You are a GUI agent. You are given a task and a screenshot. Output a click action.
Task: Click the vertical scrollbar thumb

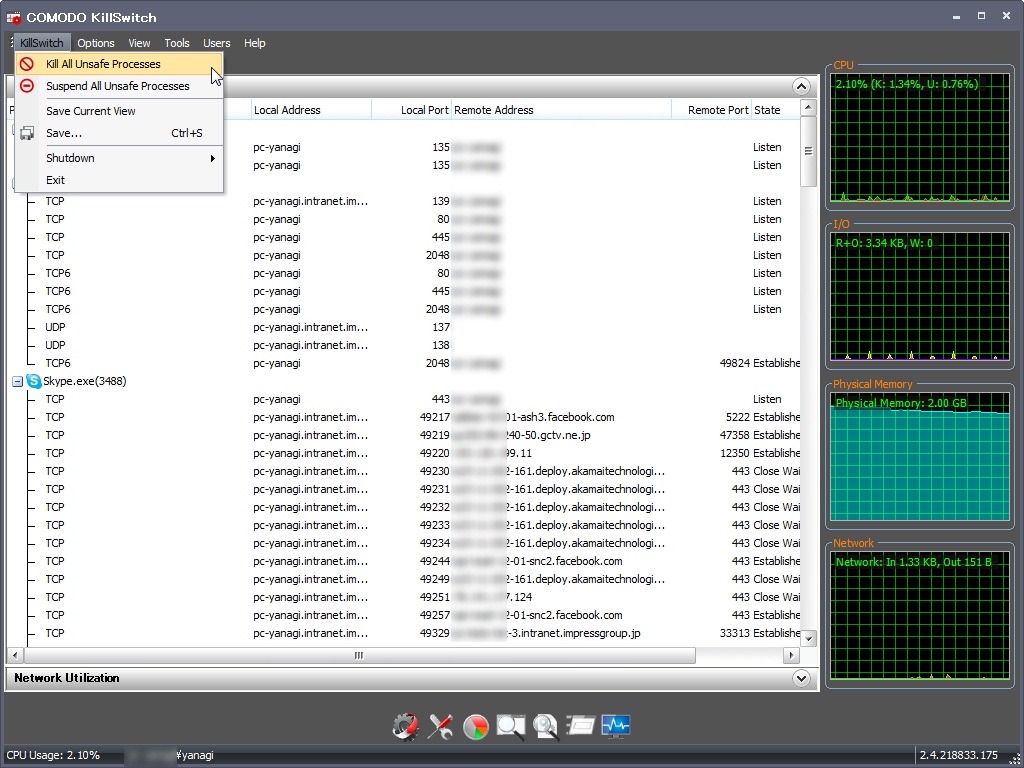[x=808, y=151]
